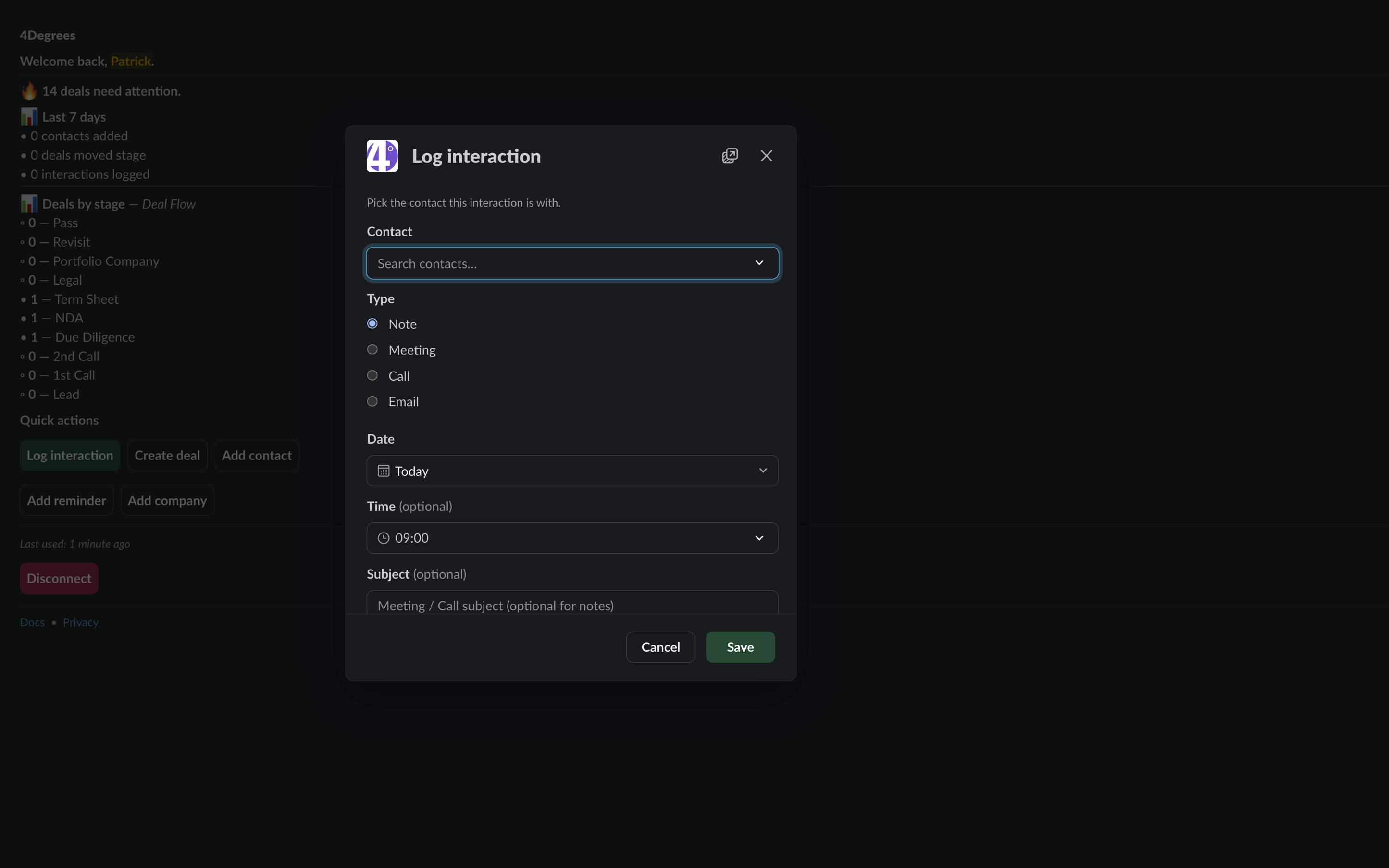This screenshot has height=868, width=1389.
Task: Select the Call interaction type
Action: (x=372, y=375)
